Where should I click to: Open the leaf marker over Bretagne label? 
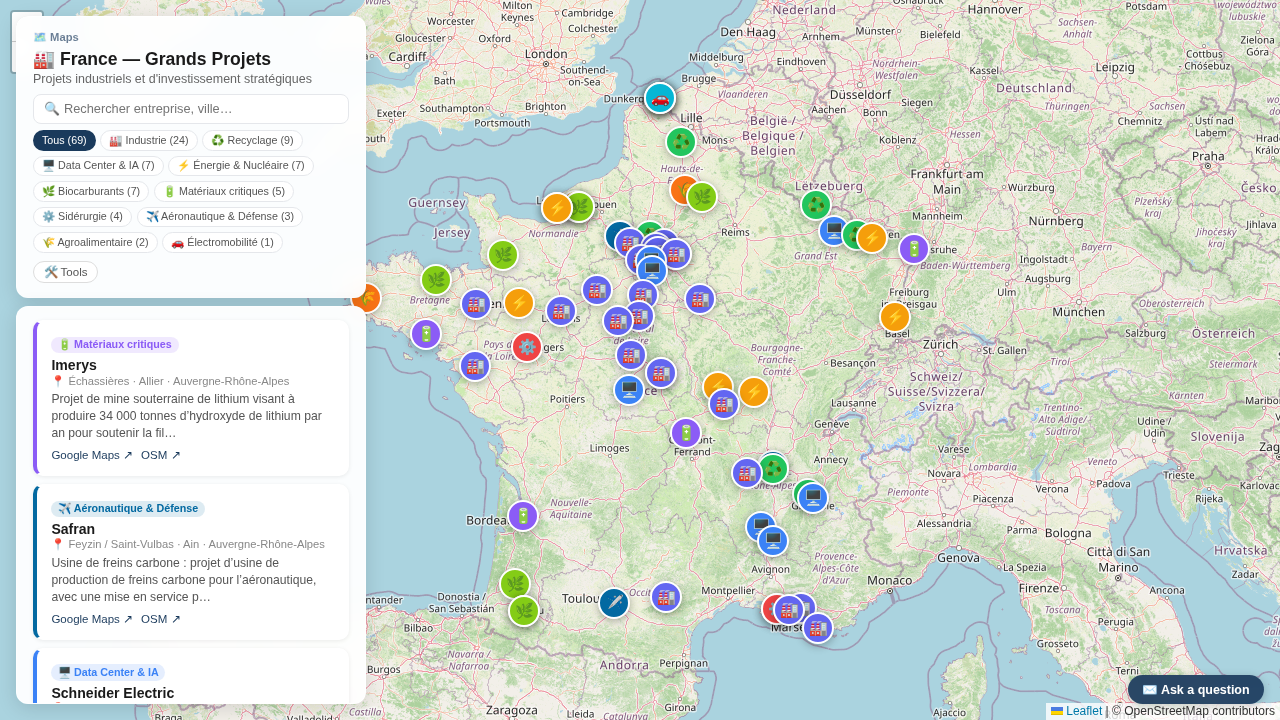tap(436, 280)
